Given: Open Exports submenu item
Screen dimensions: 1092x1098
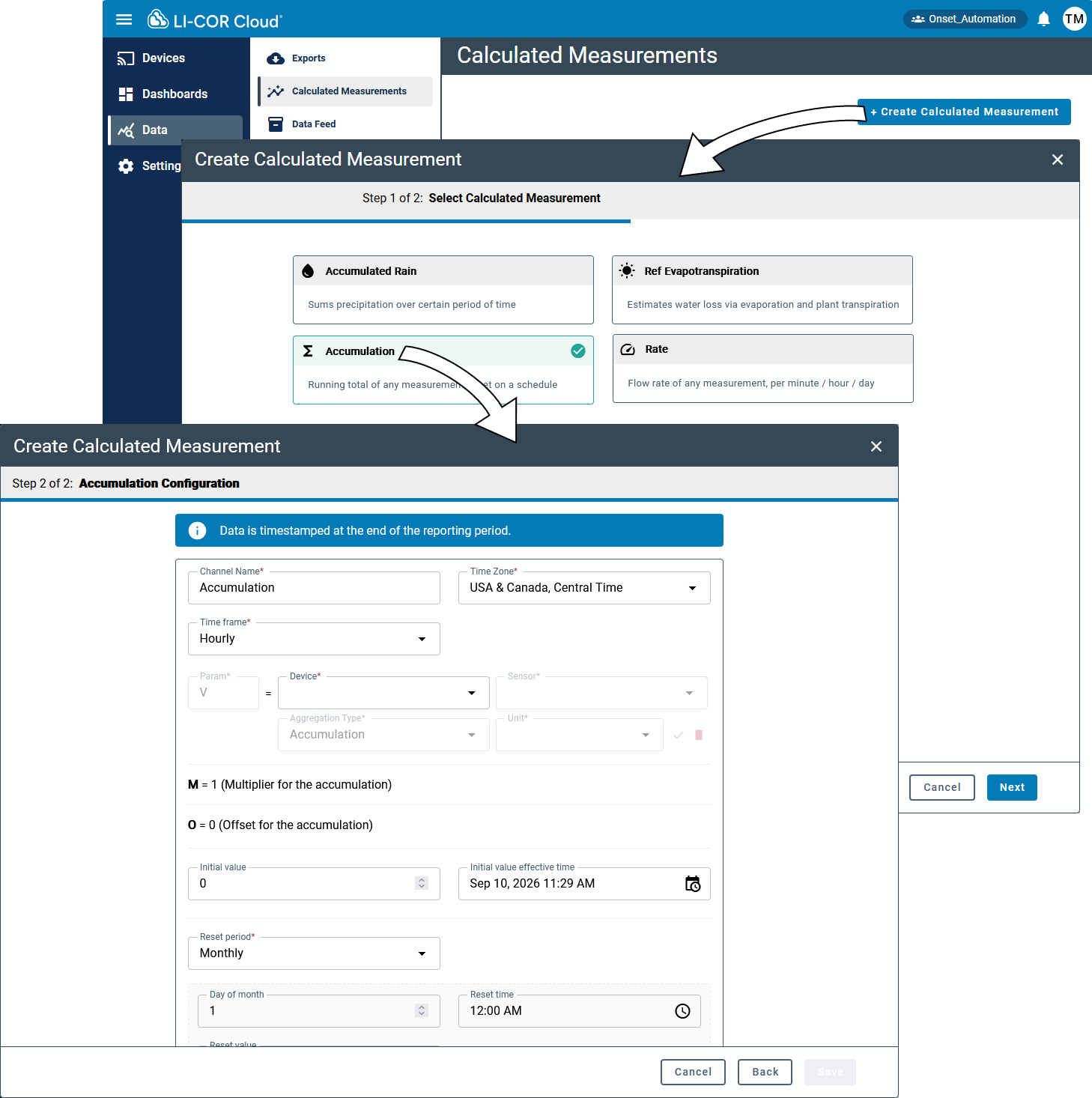Looking at the screenshot, I should (x=345, y=58).
